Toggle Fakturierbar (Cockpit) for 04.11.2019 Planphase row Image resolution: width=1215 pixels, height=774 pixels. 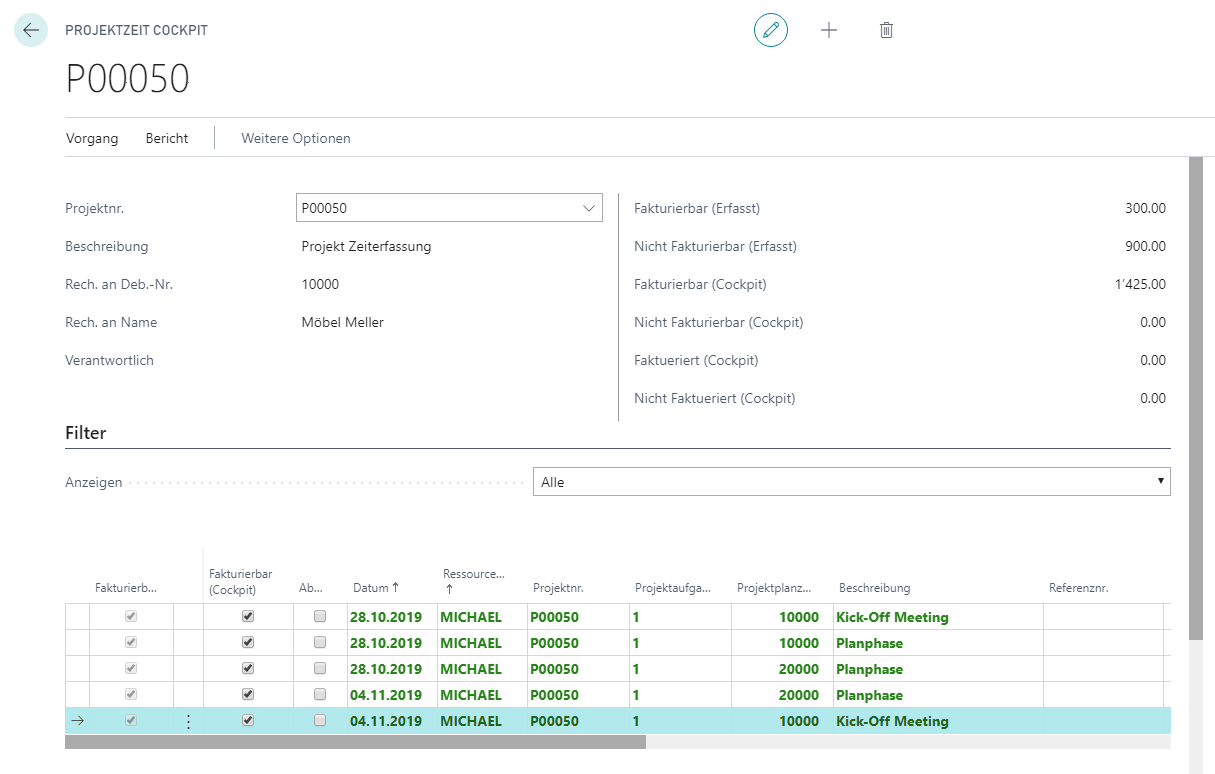click(248, 694)
